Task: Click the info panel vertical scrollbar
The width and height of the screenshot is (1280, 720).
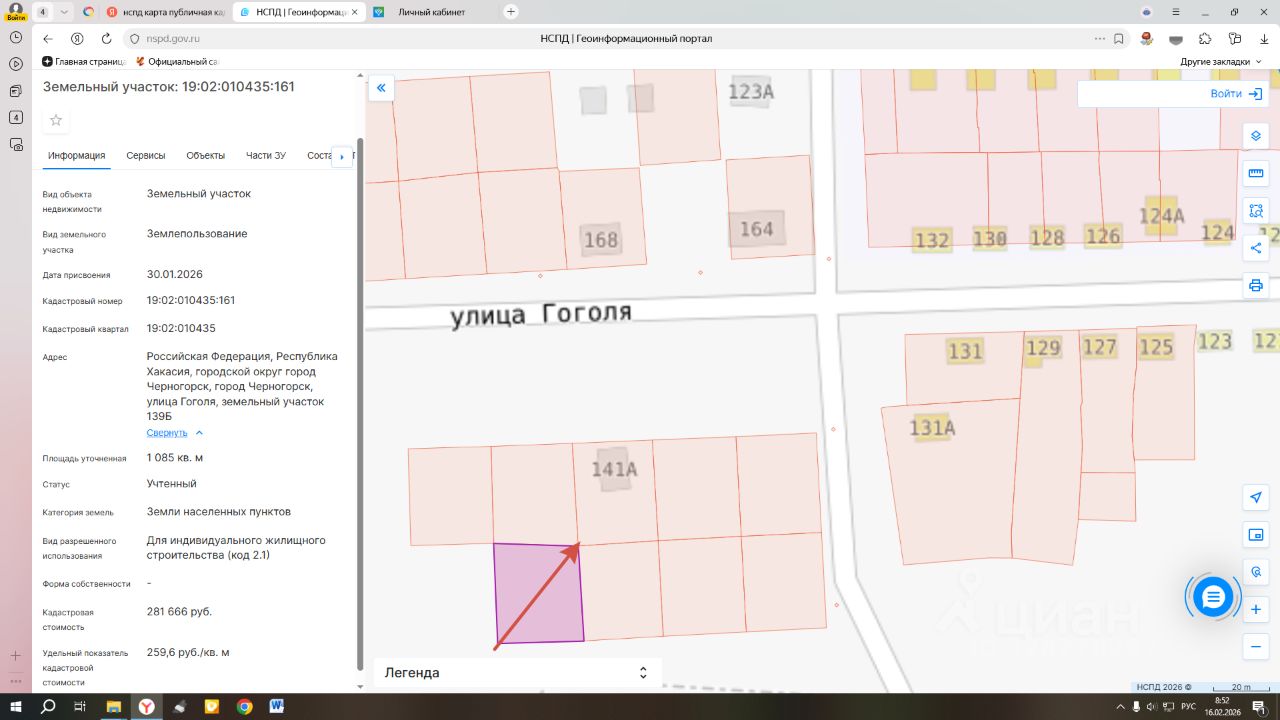Action: pos(360,405)
